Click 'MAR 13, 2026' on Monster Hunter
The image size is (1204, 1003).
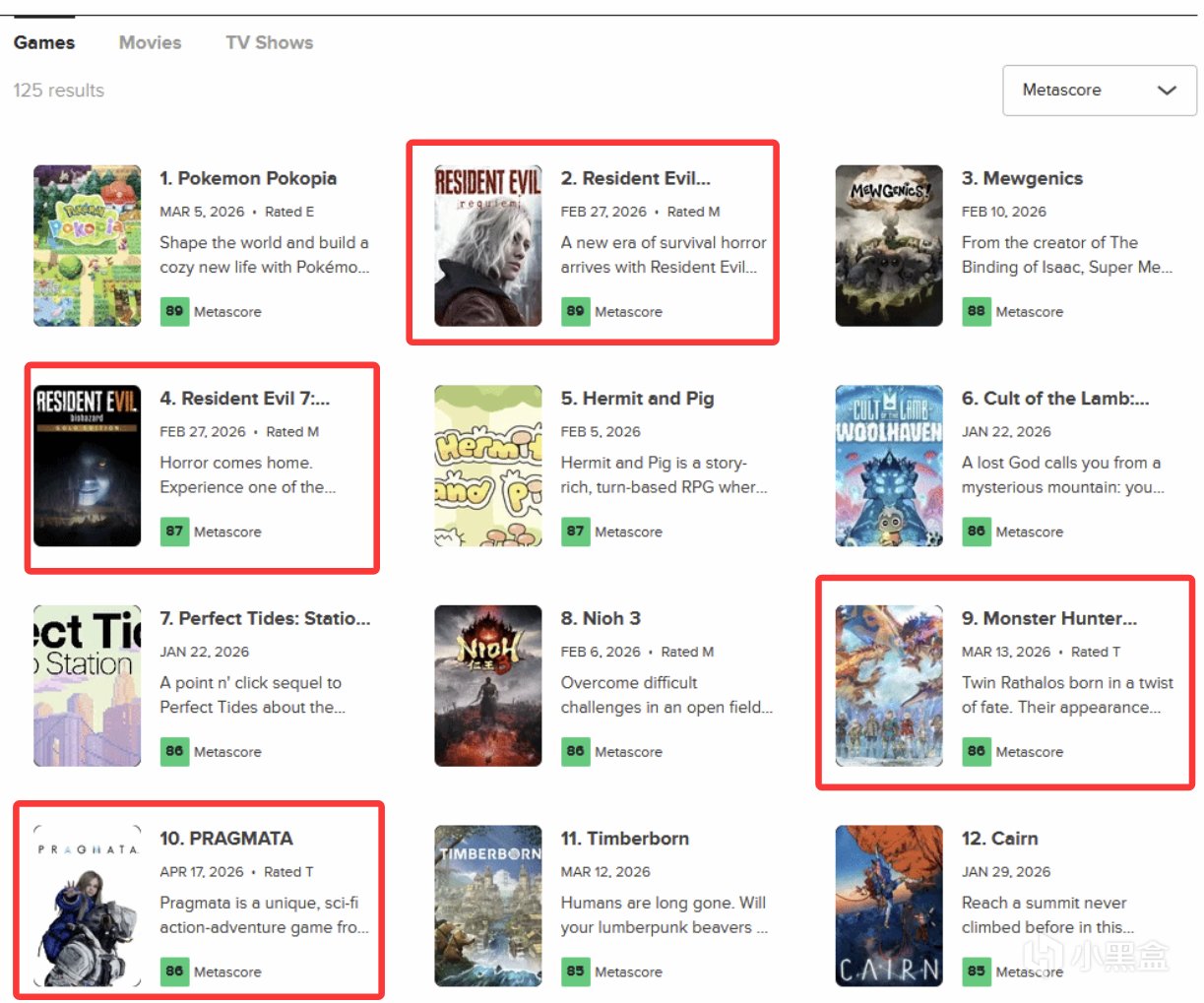(x=1006, y=652)
